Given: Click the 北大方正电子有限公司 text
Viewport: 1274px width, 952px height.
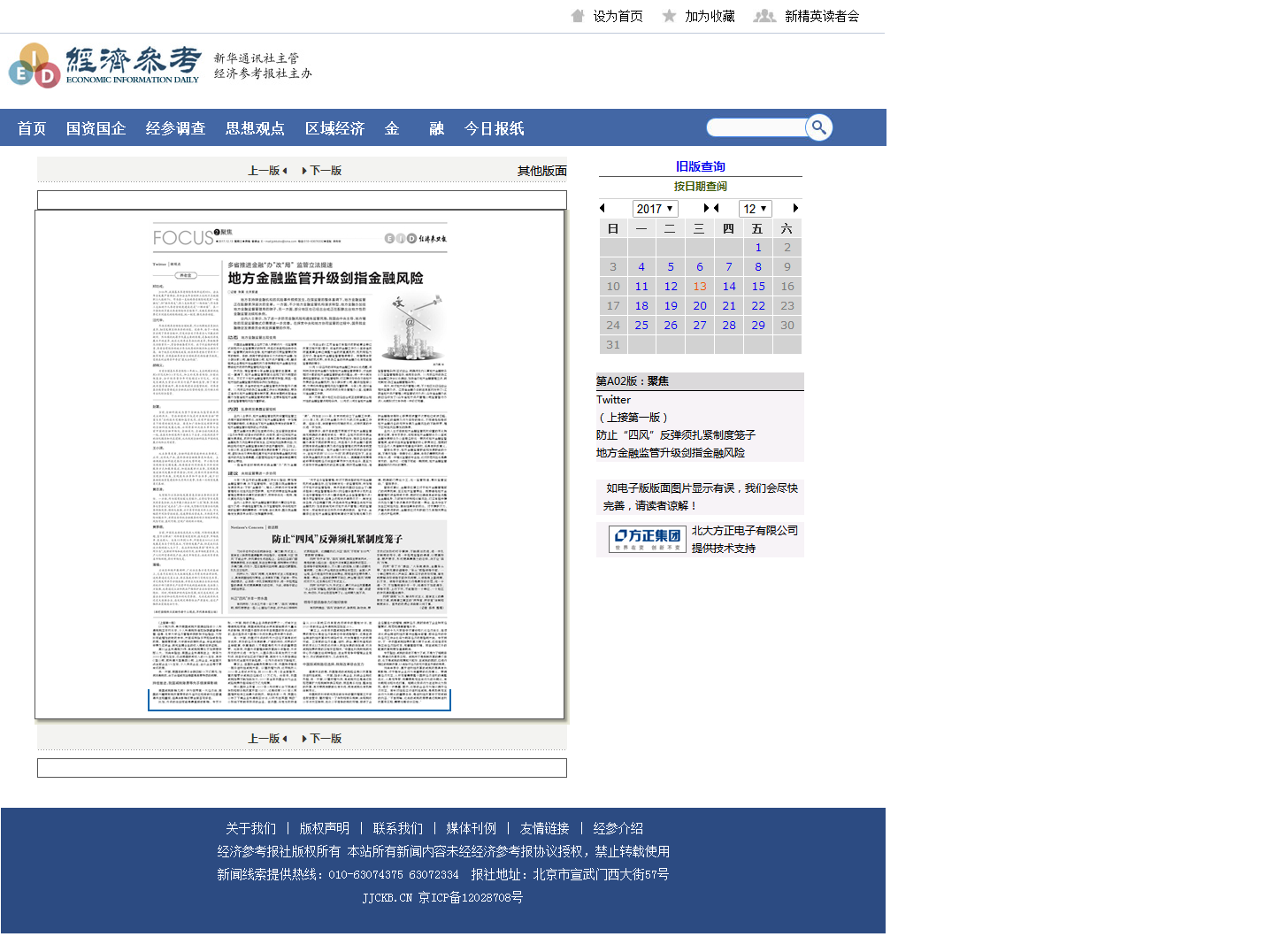Looking at the screenshot, I should tap(745, 530).
